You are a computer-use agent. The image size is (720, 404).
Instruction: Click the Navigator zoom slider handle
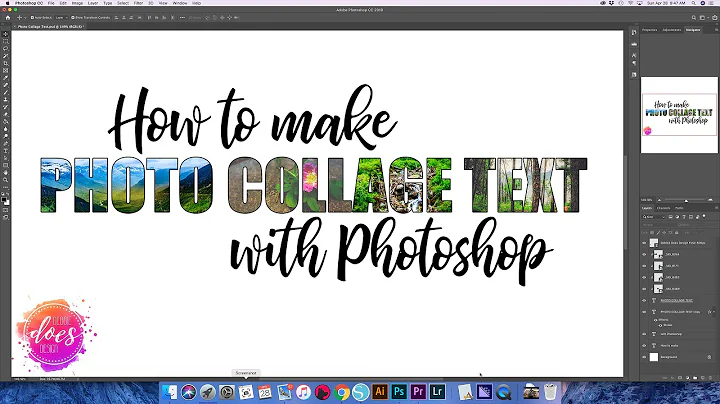click(686, 201)
